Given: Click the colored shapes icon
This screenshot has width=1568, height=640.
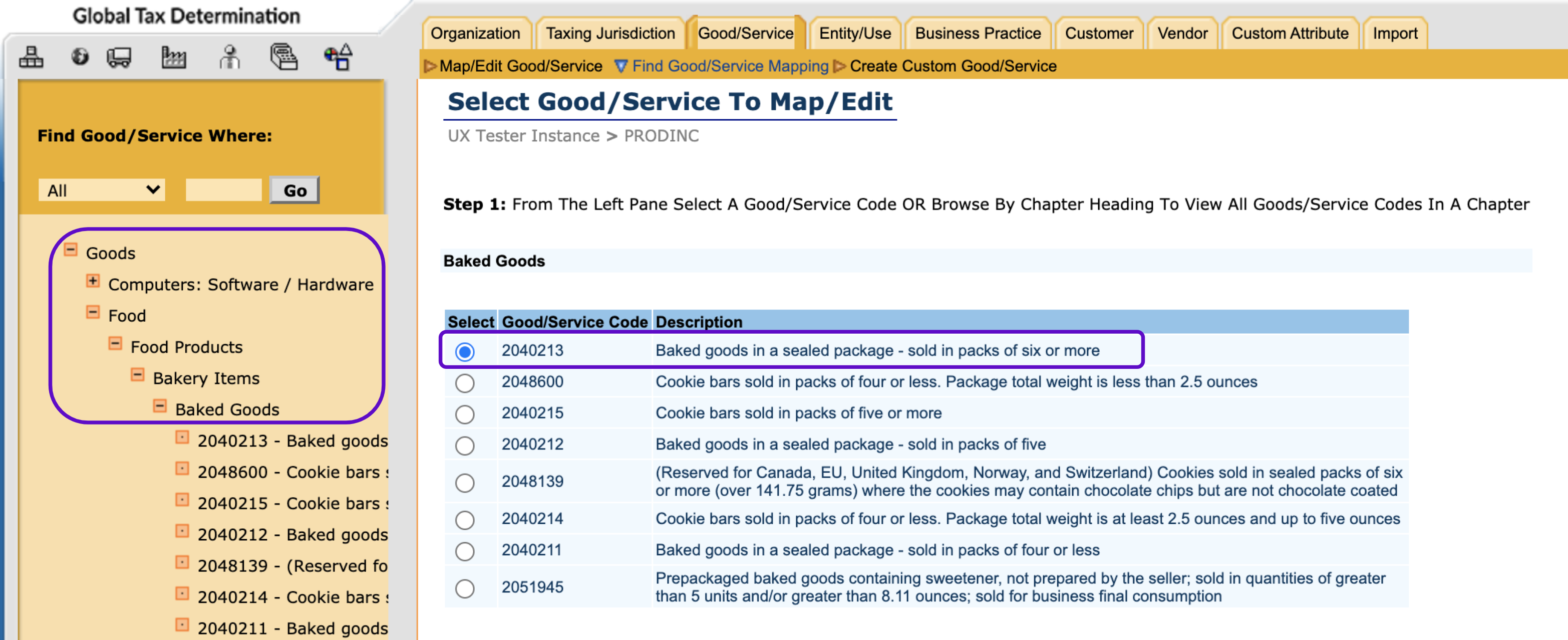Looking at the screenshot, I should coord(339,58).
